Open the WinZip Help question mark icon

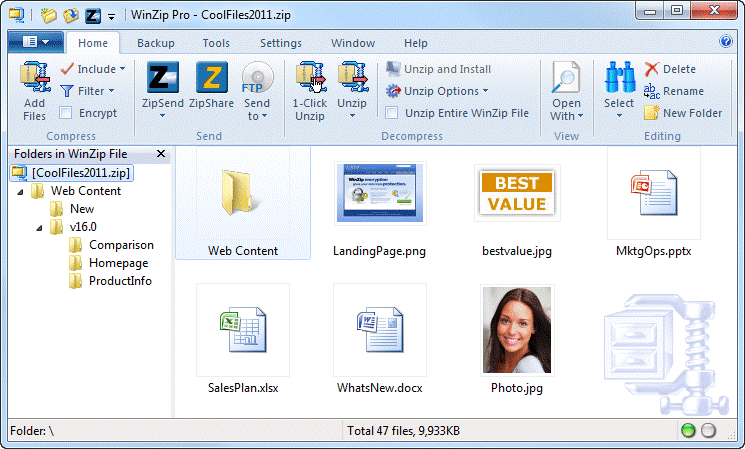pos(726,42)
